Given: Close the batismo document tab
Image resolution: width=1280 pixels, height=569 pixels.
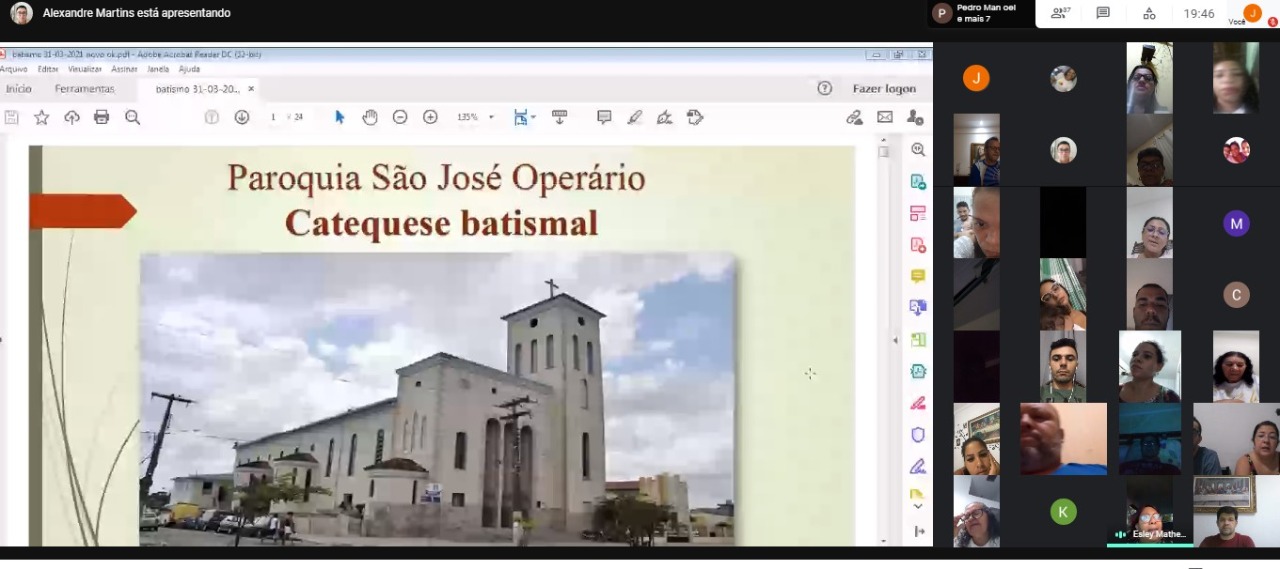Looking at the screenshot, I should (251, 89).
